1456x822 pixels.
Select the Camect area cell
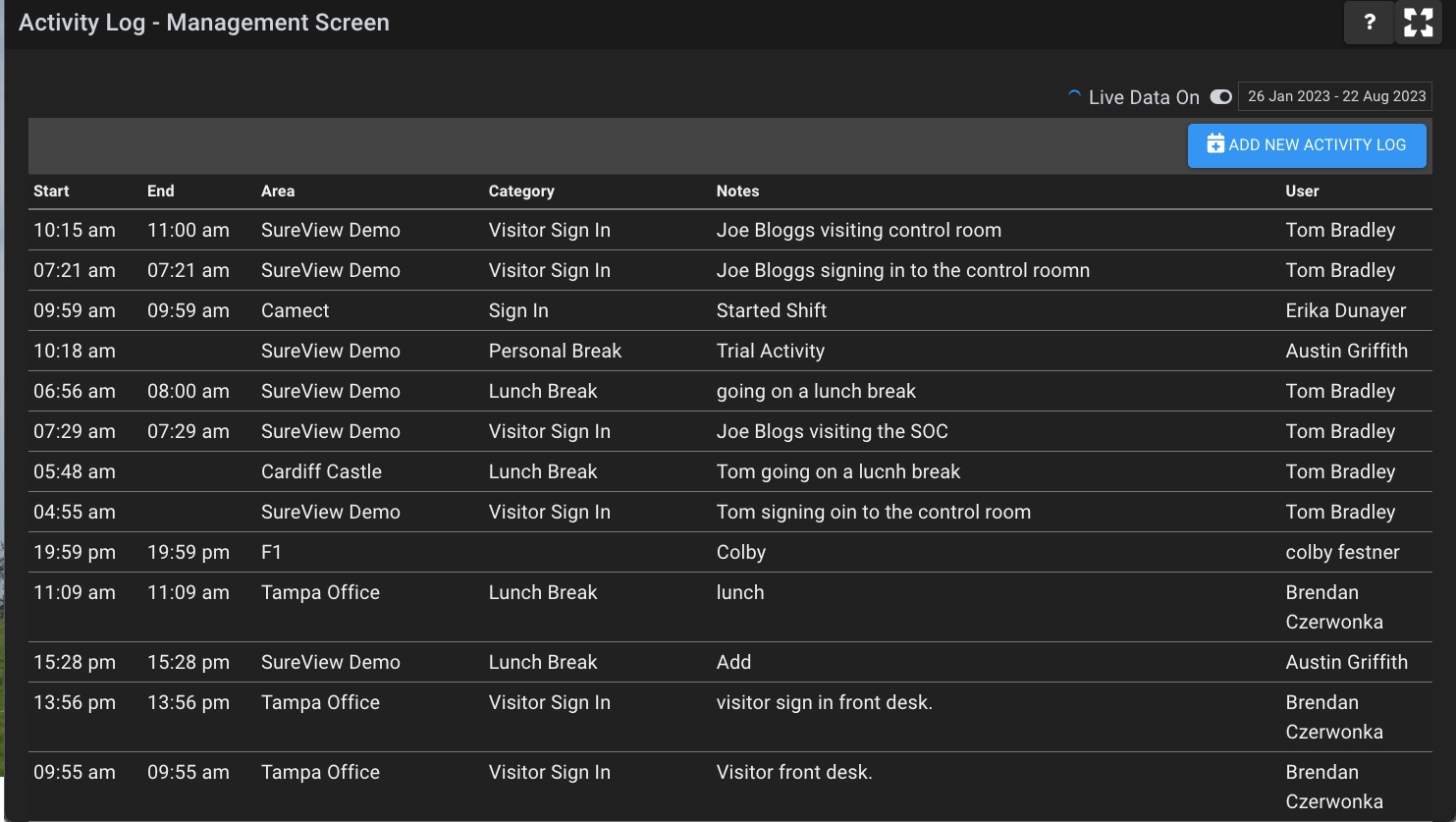coord(296,310)
